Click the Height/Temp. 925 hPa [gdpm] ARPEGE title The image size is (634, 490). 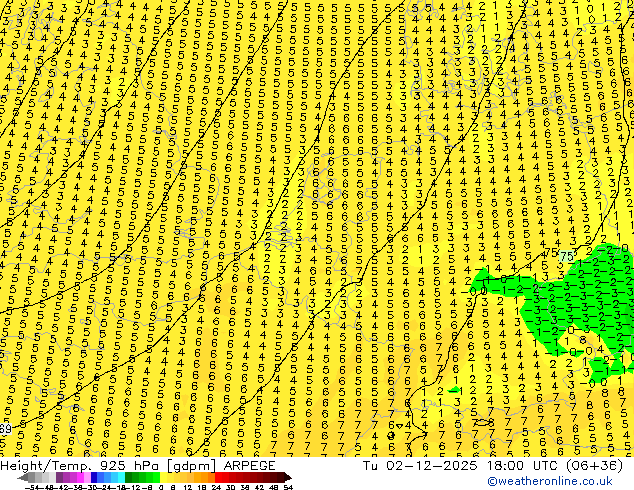[138, 466]
